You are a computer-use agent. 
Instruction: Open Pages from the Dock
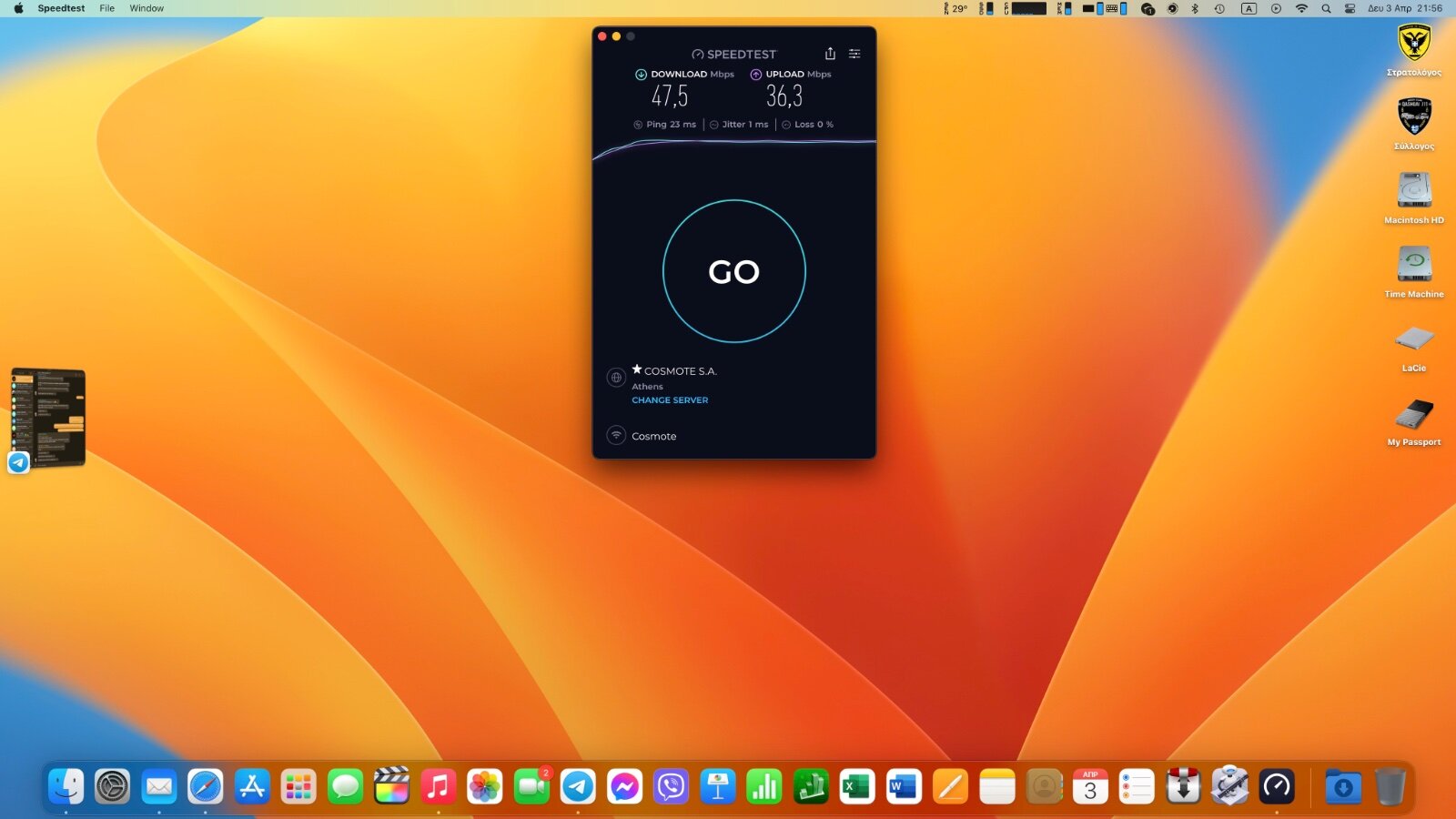tap(950, 786)
